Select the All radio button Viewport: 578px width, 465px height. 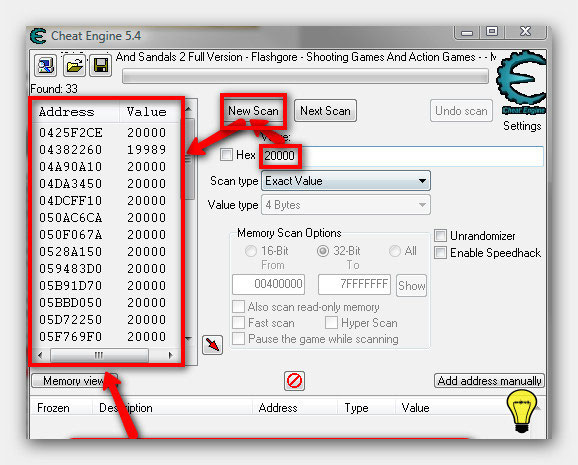[x=395, y=251]
